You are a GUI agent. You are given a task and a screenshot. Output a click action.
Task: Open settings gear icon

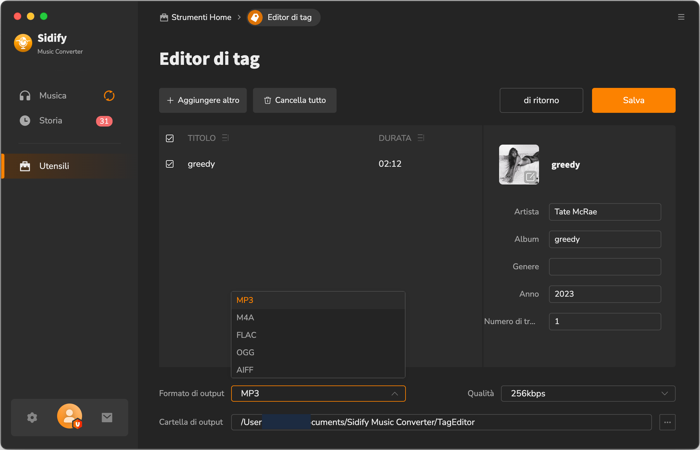pyautogui.click(x=32, y=417)
